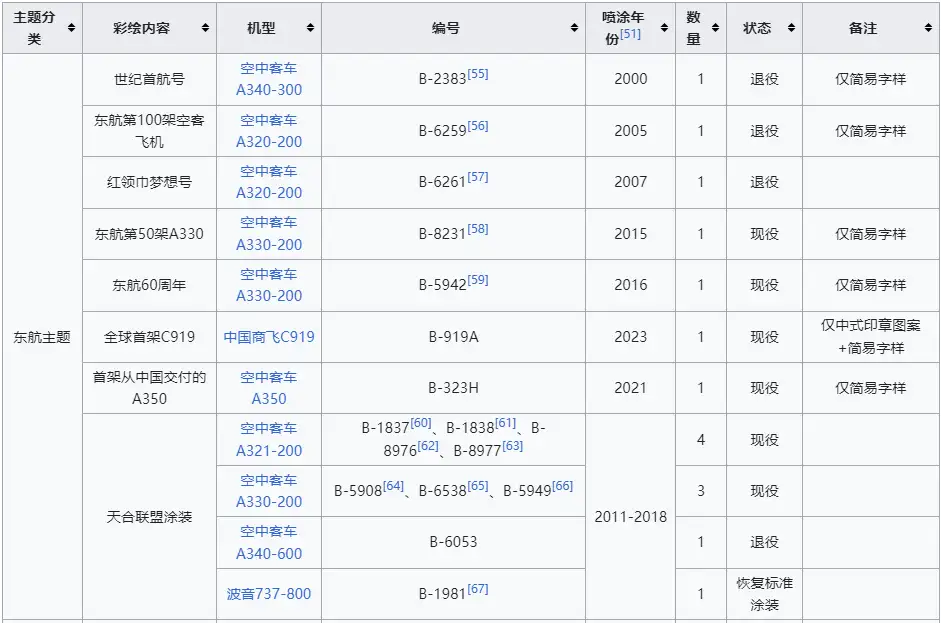
Task: Click the 恢复标准涂装 status cell
Action: (765, 594)
